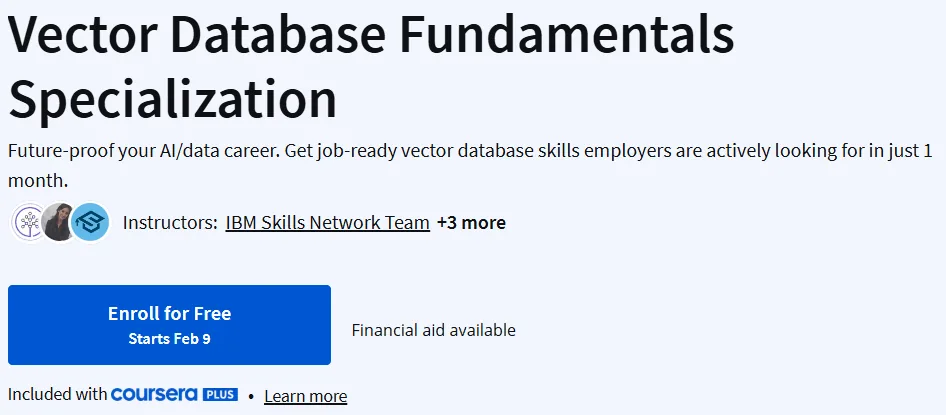Screen dimensions: 946x415
Task: Follow the Learn more link
Action: [306, 396]
